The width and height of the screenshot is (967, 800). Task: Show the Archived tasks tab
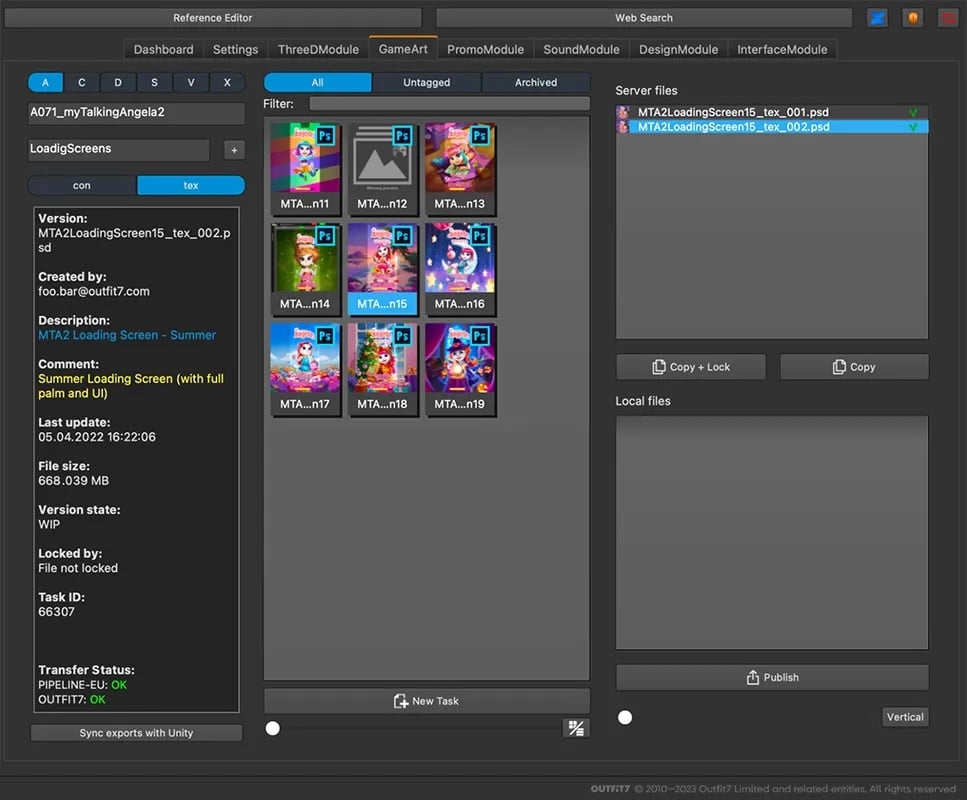coord(536,82)
